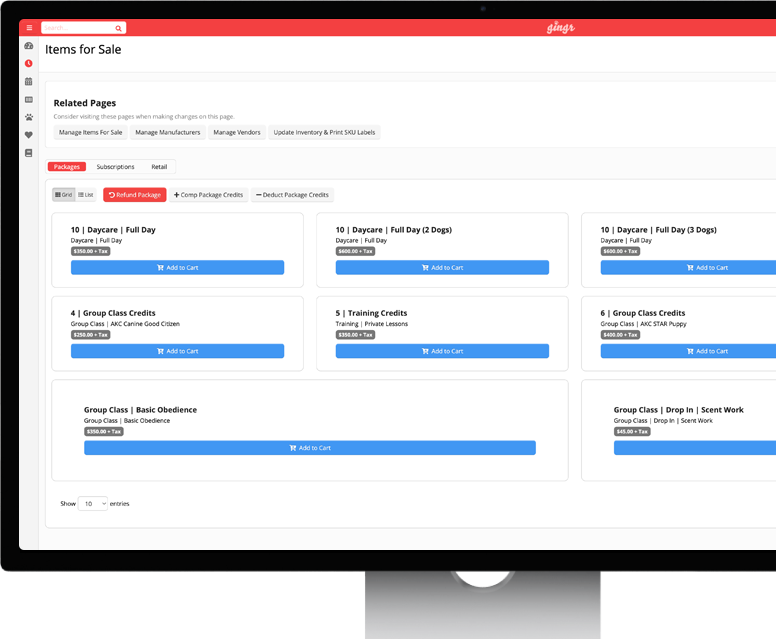This screenshot has height=639, width=776.
Task: Click the $400.00 + Tax price badge
Action: [x=620, y=335]
